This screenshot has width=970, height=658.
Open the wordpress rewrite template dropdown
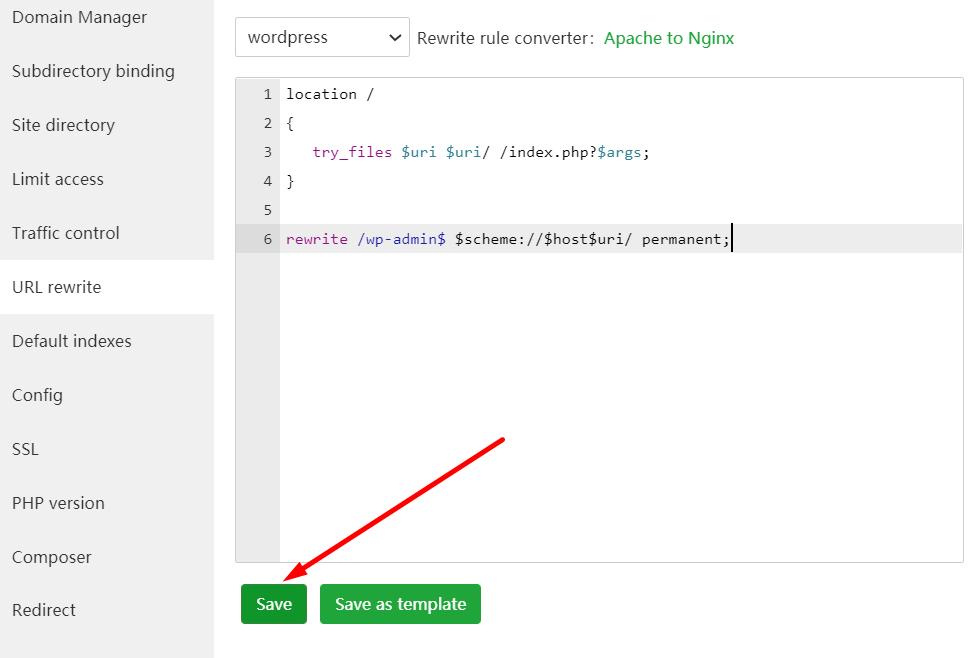coord(322,38)
